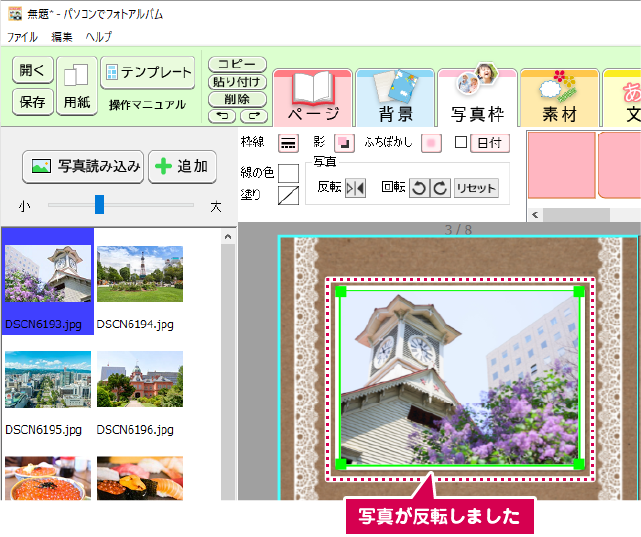Click the 写真読み込み photo import button
641x537 pixels.
[x=83, y=166]
